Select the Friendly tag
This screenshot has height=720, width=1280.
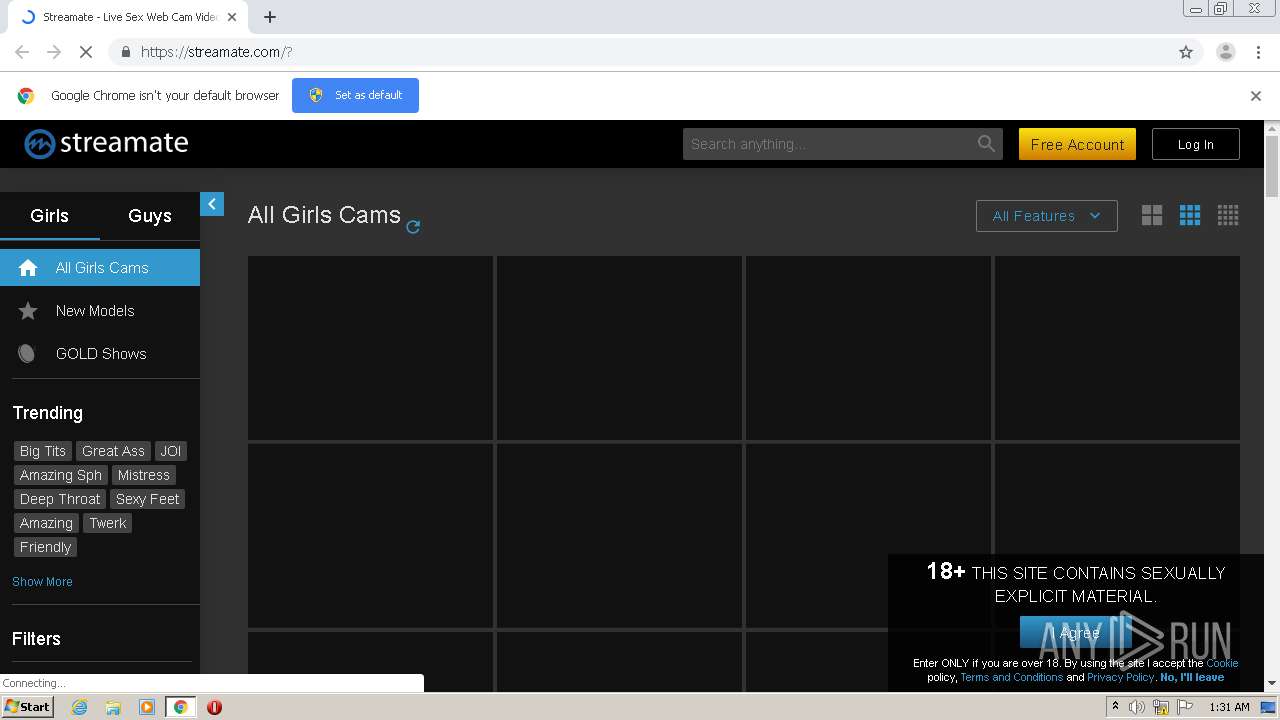point(45,547)
